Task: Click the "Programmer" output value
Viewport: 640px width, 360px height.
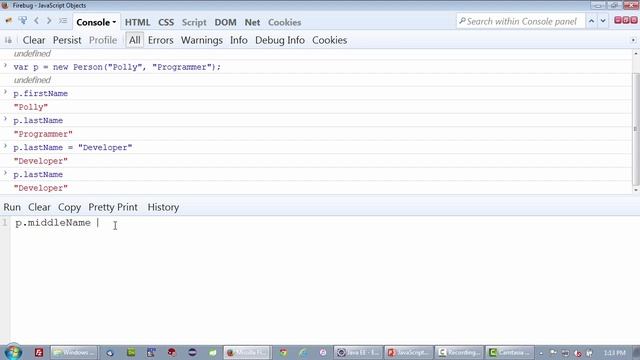Action: (43, 134)
